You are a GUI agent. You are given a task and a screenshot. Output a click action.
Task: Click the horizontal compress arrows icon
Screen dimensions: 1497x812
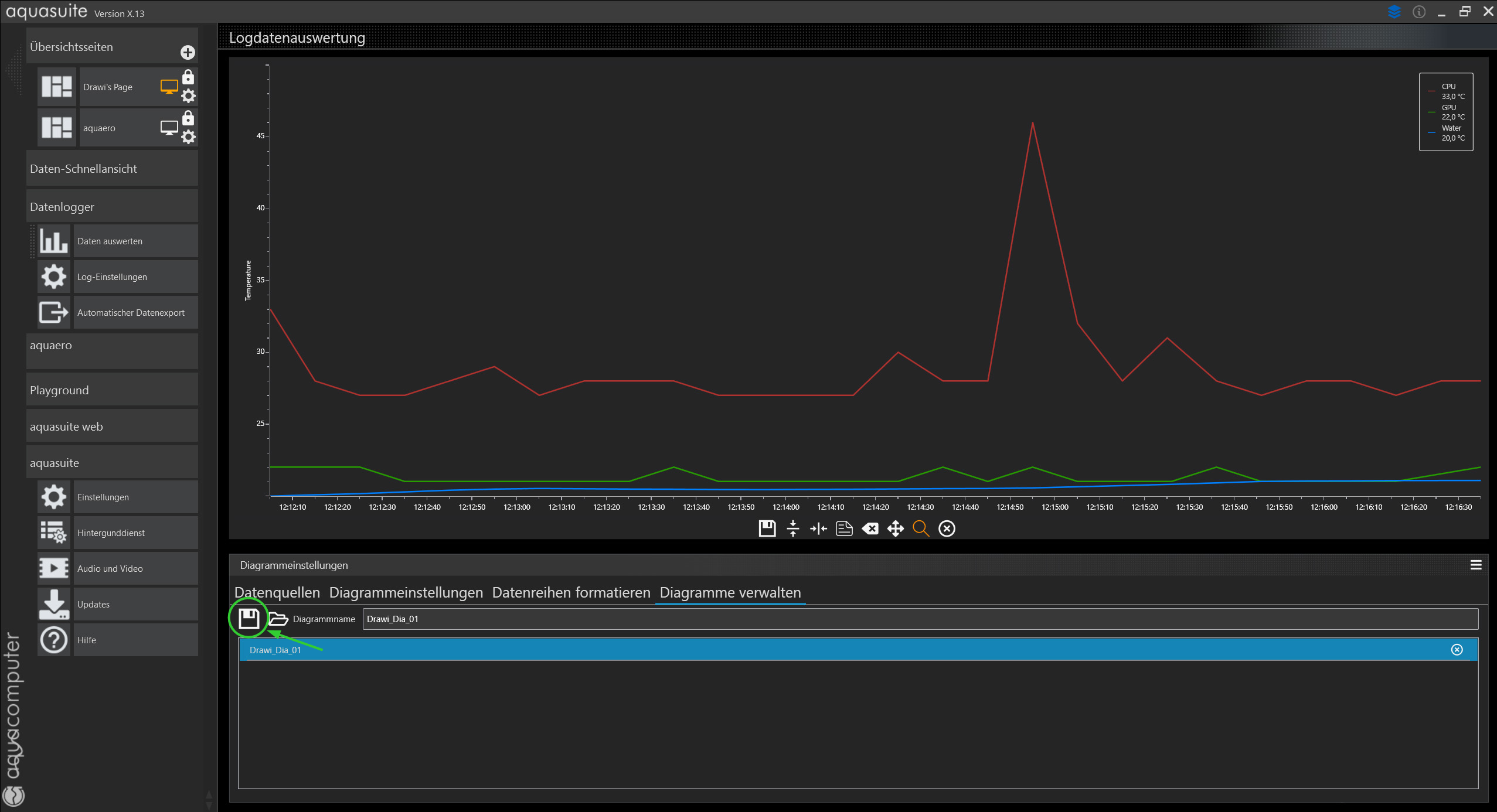pyautogui.click(x=818, y=528)
